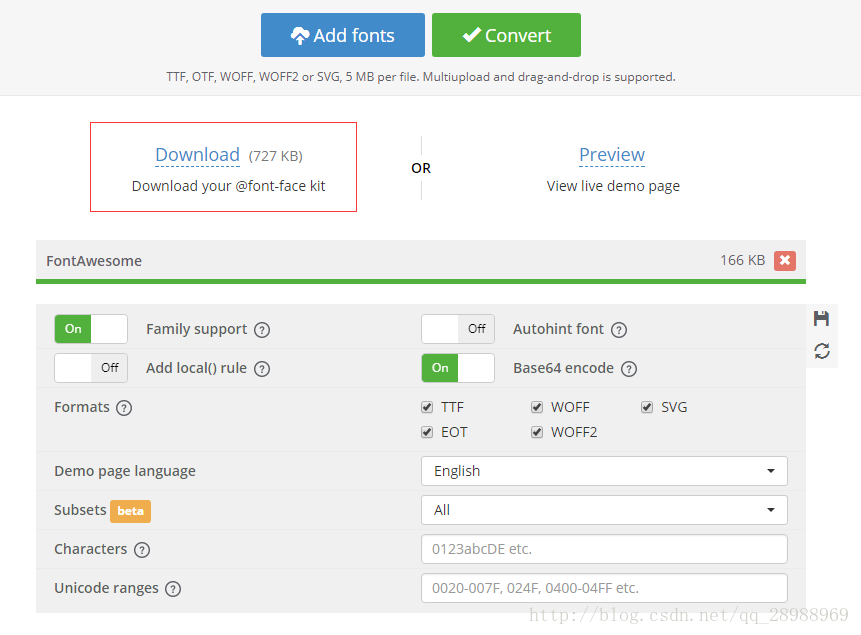
Task: Click the Base64 encode help question mark
Action: [x=629, y=369]
